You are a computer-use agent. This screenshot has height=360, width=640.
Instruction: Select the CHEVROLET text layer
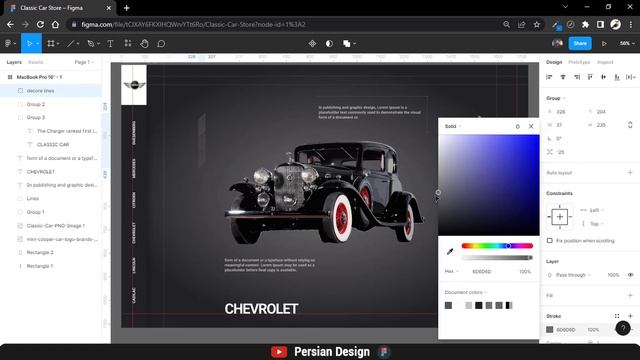41,172
